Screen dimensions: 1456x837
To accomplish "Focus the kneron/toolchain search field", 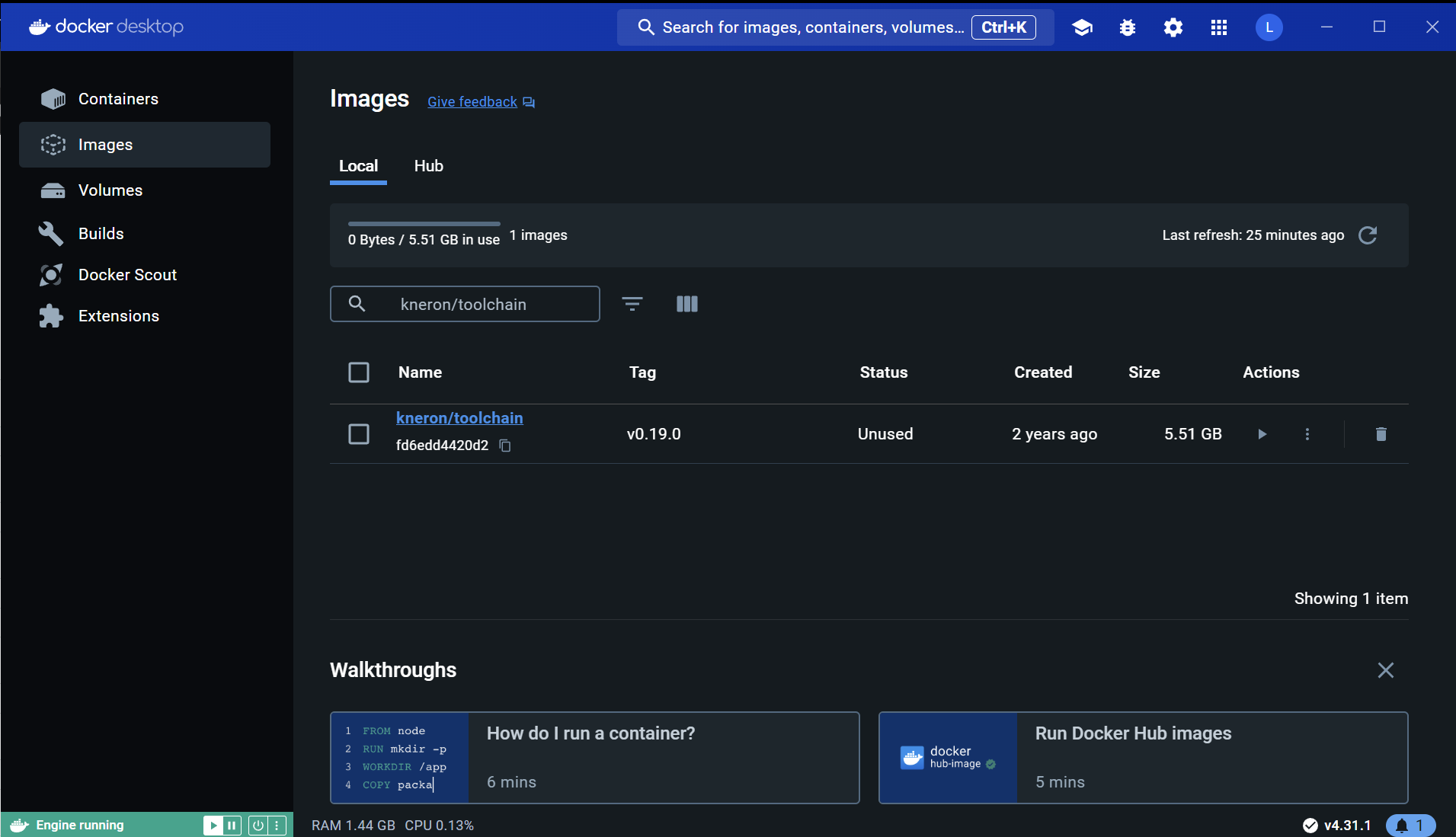I will 465,304.
